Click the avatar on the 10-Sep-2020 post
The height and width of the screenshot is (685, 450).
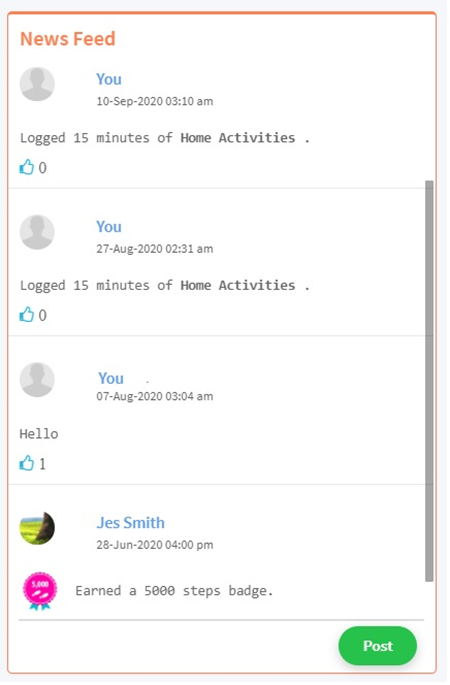pos(37,84)
